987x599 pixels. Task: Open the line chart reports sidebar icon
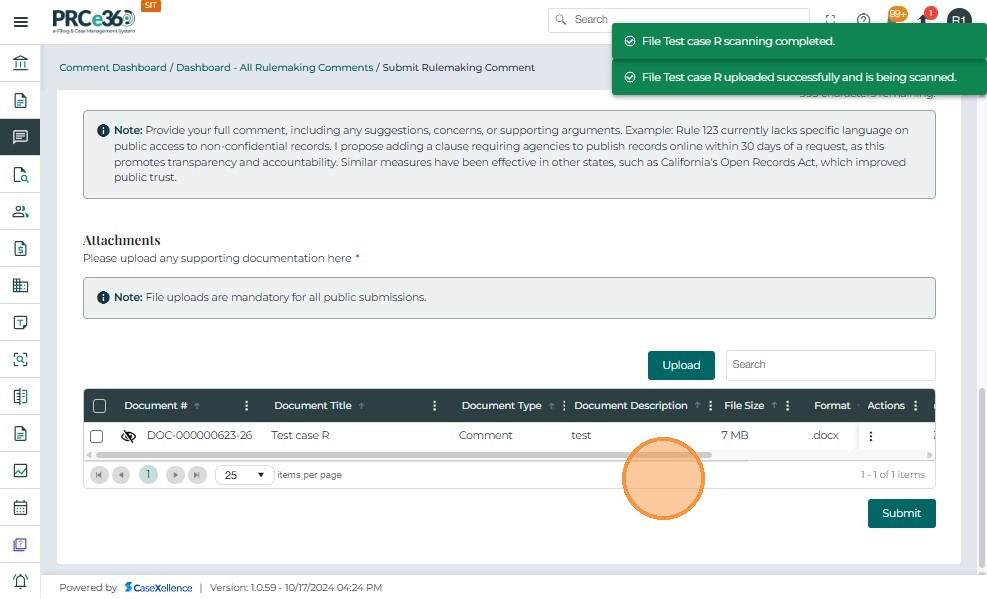[20, 471]
